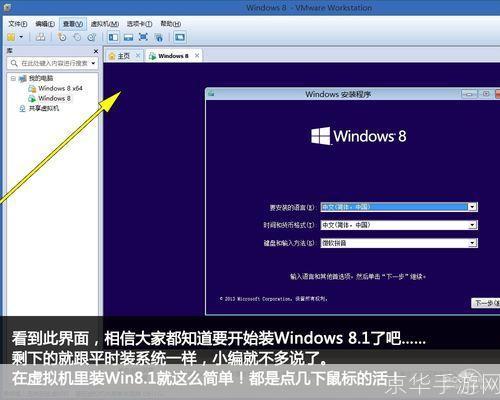The height and width of the screenshot is (400, 500).
Task: Revert the virtual machine to previous snapshot
Action: (x=77, y=37)
